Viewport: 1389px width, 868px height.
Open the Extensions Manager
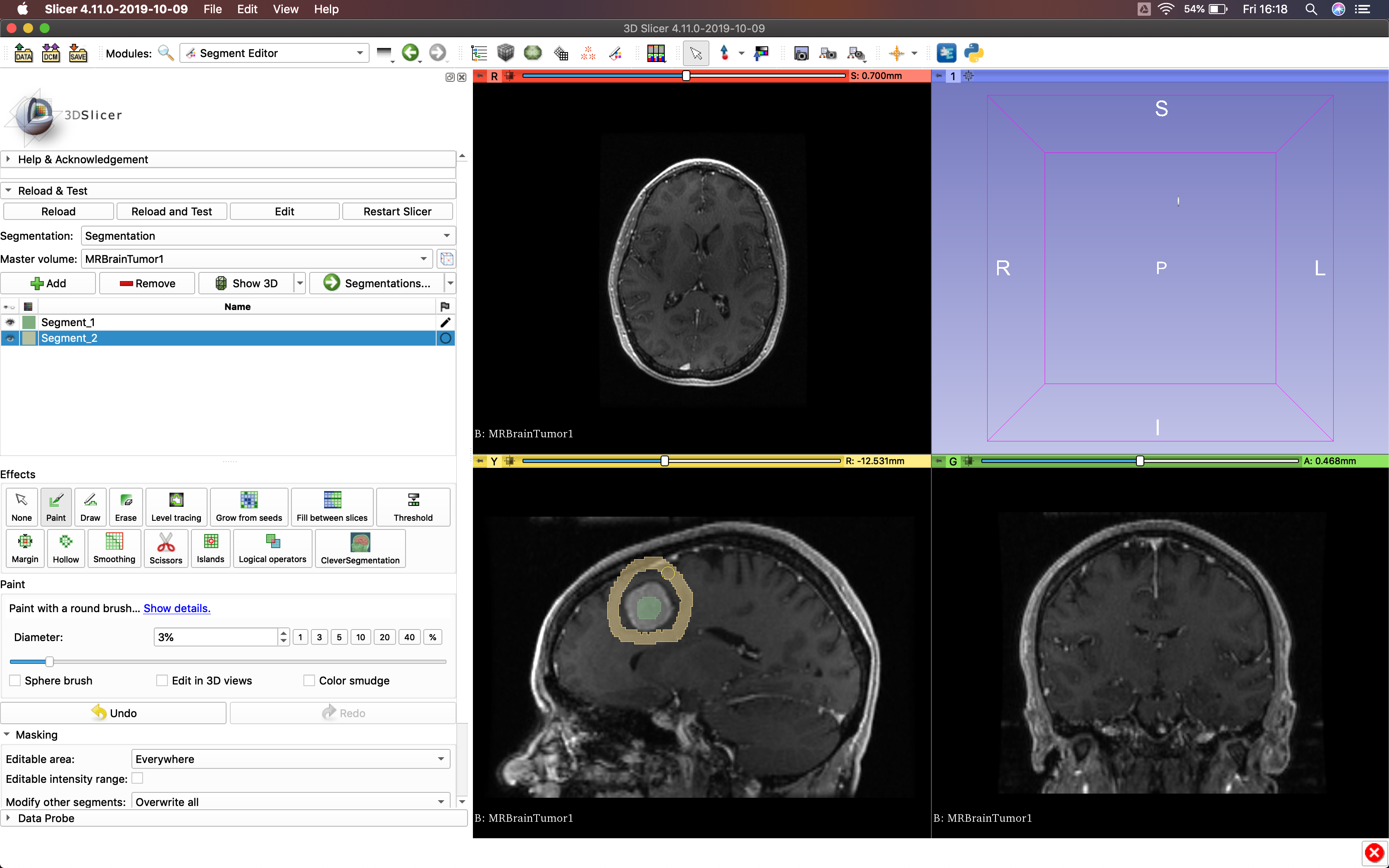point(947,53)
